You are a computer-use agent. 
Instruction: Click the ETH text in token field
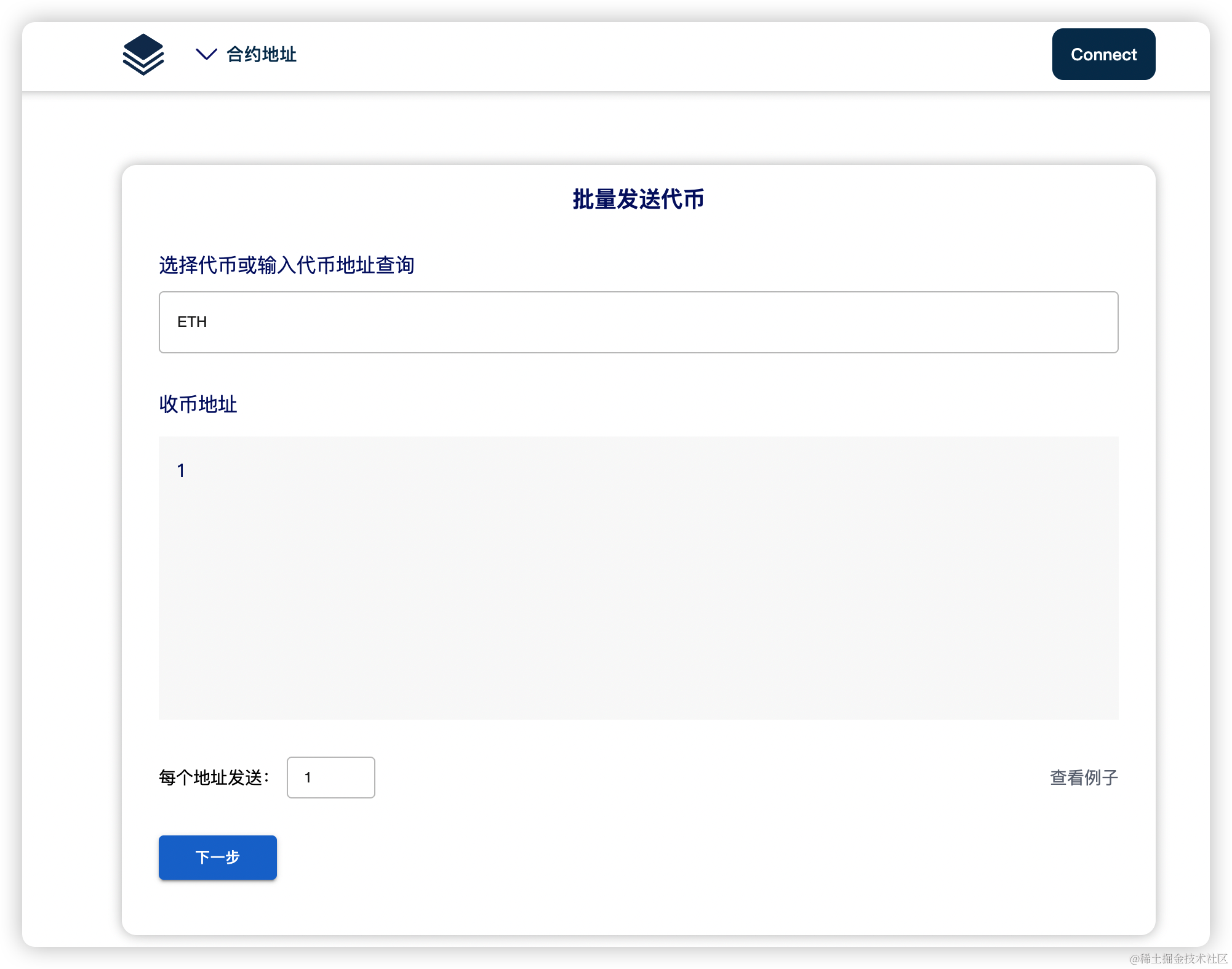point(192,322)
